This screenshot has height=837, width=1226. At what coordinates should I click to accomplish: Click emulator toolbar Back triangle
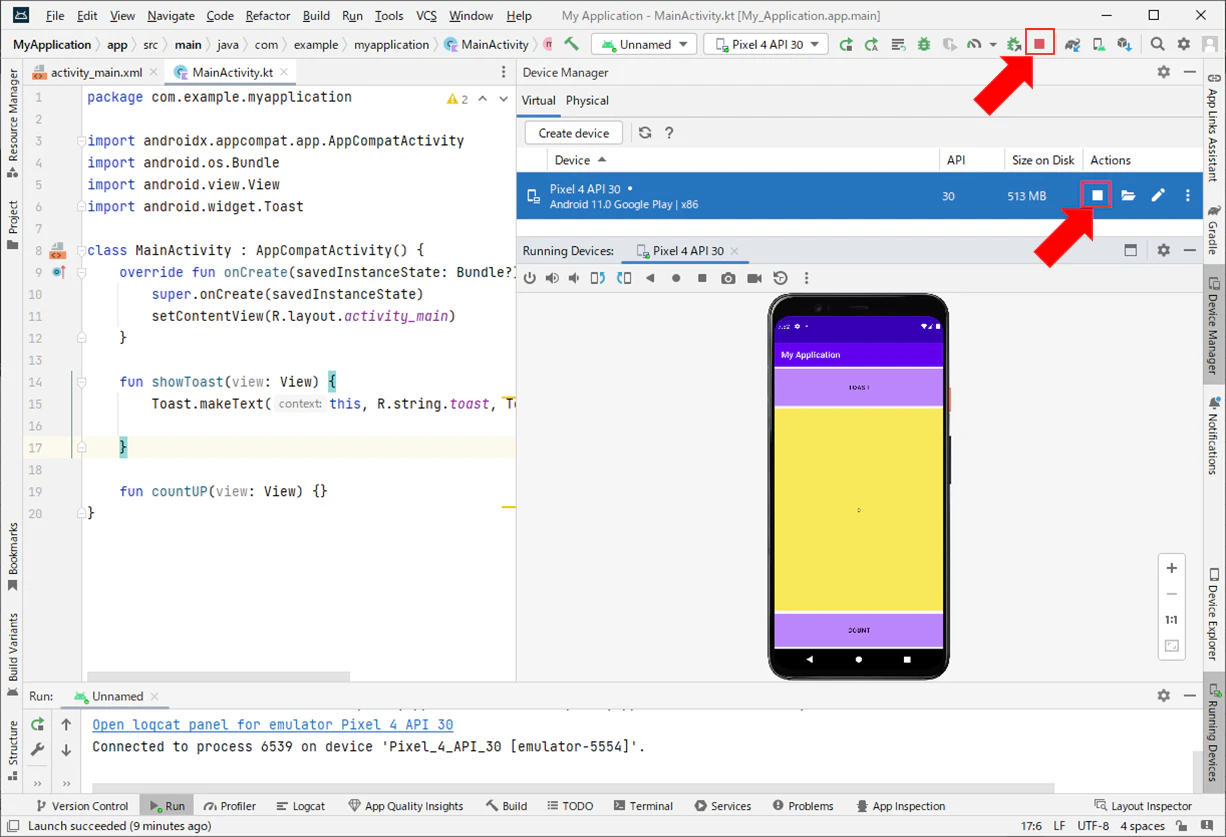[650, 278]
